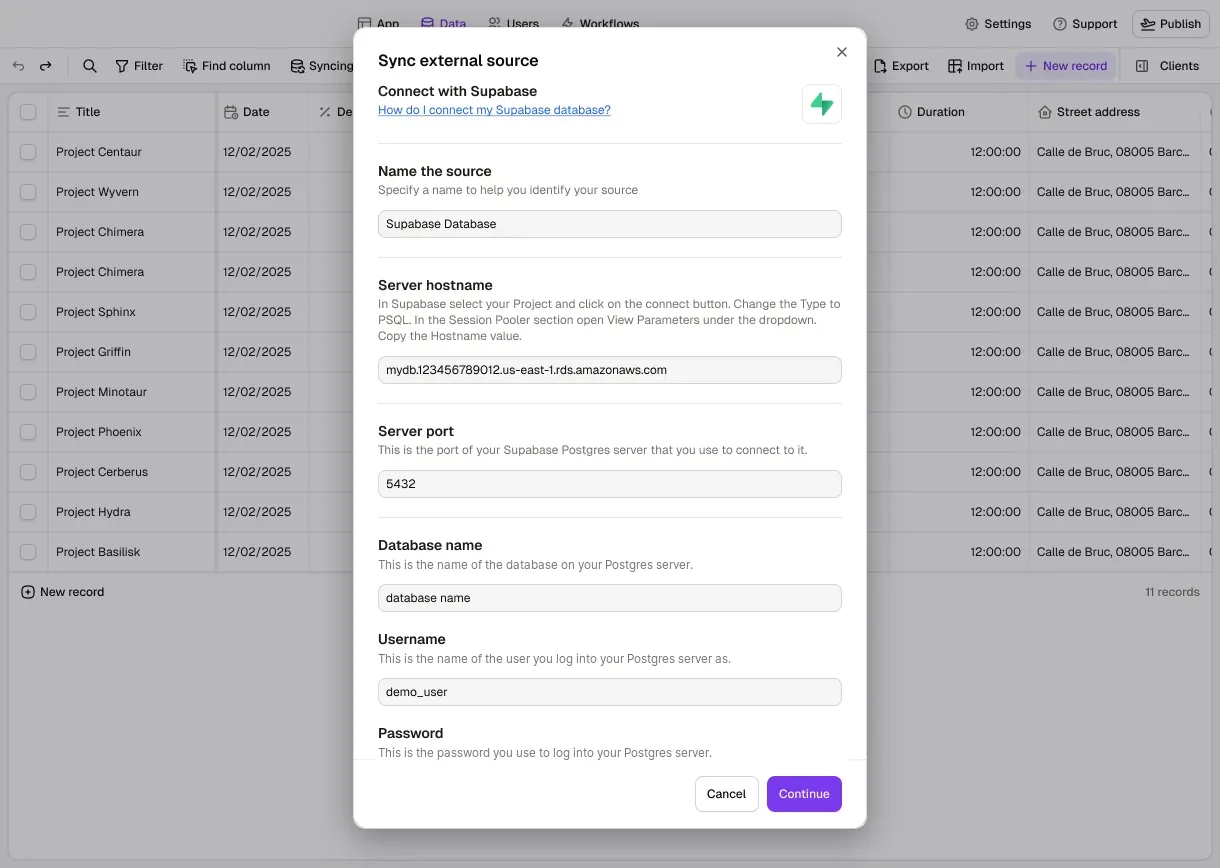The image size is (1220, 868).
Task: Click the Title column header
Action: pos(131,112)
